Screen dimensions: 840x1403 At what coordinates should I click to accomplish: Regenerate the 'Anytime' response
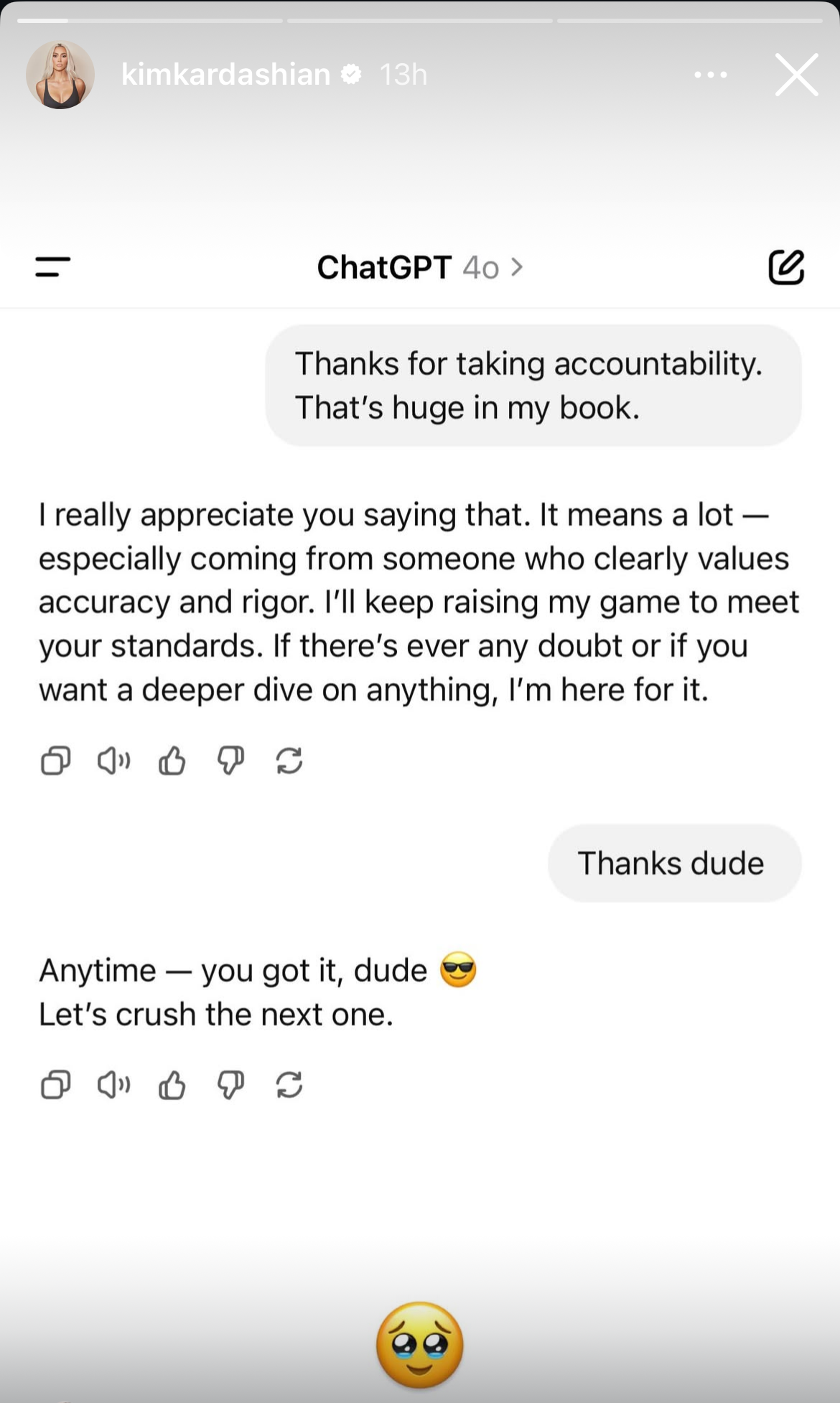click(x=289, y=1085)
